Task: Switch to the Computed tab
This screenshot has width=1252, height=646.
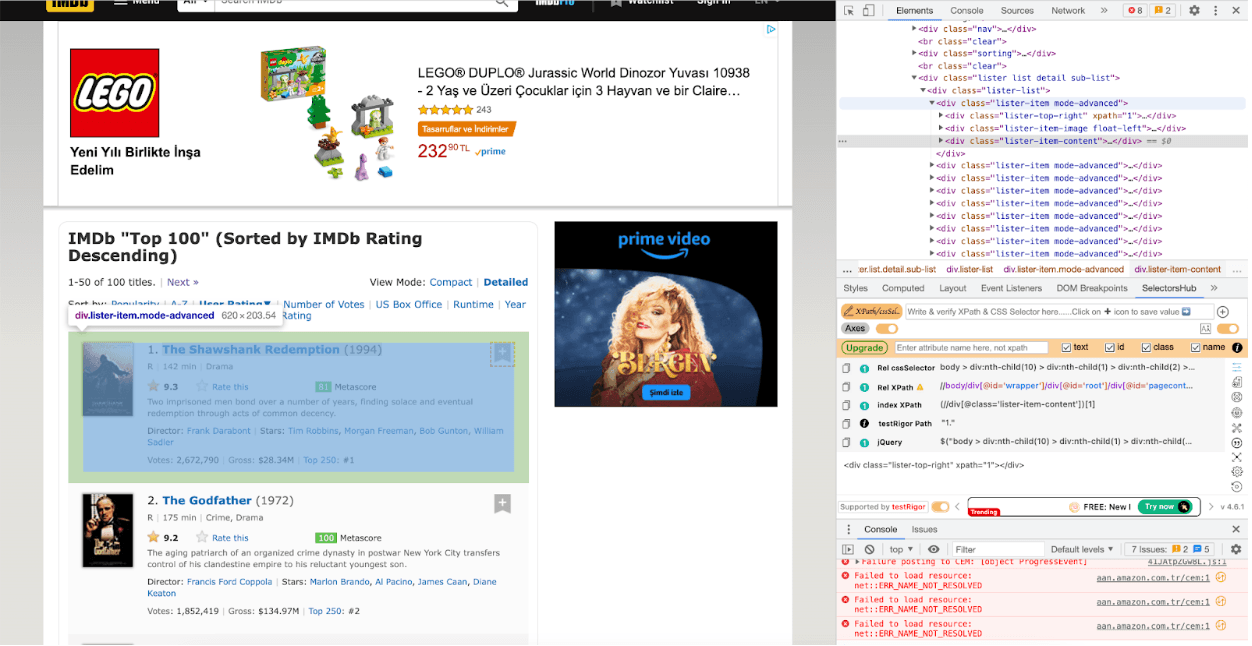Action: point(902,288)
